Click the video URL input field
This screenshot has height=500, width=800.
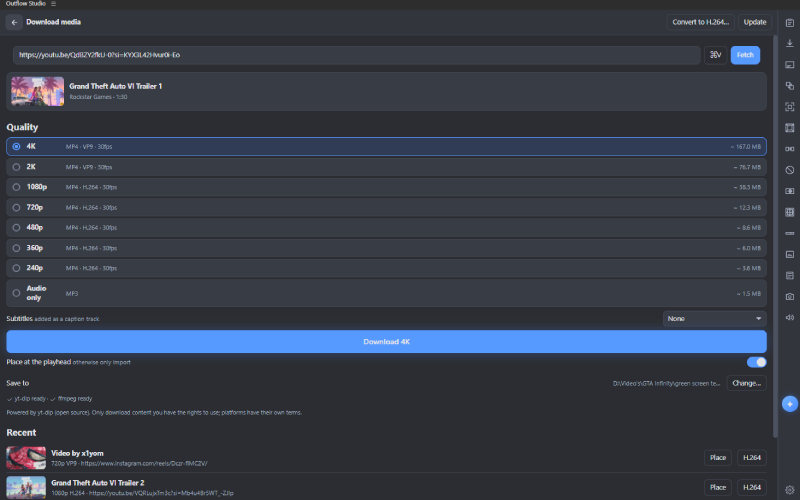[357, 55]
